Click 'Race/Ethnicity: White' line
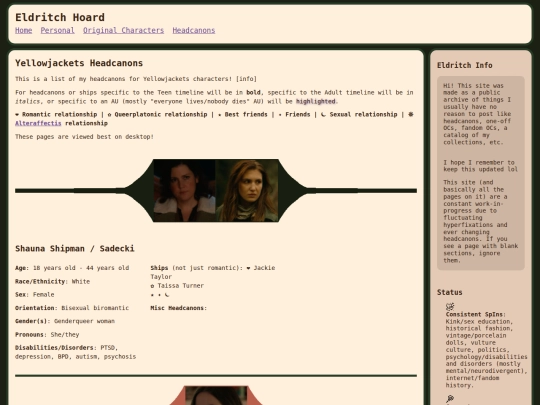 [52, 281]
